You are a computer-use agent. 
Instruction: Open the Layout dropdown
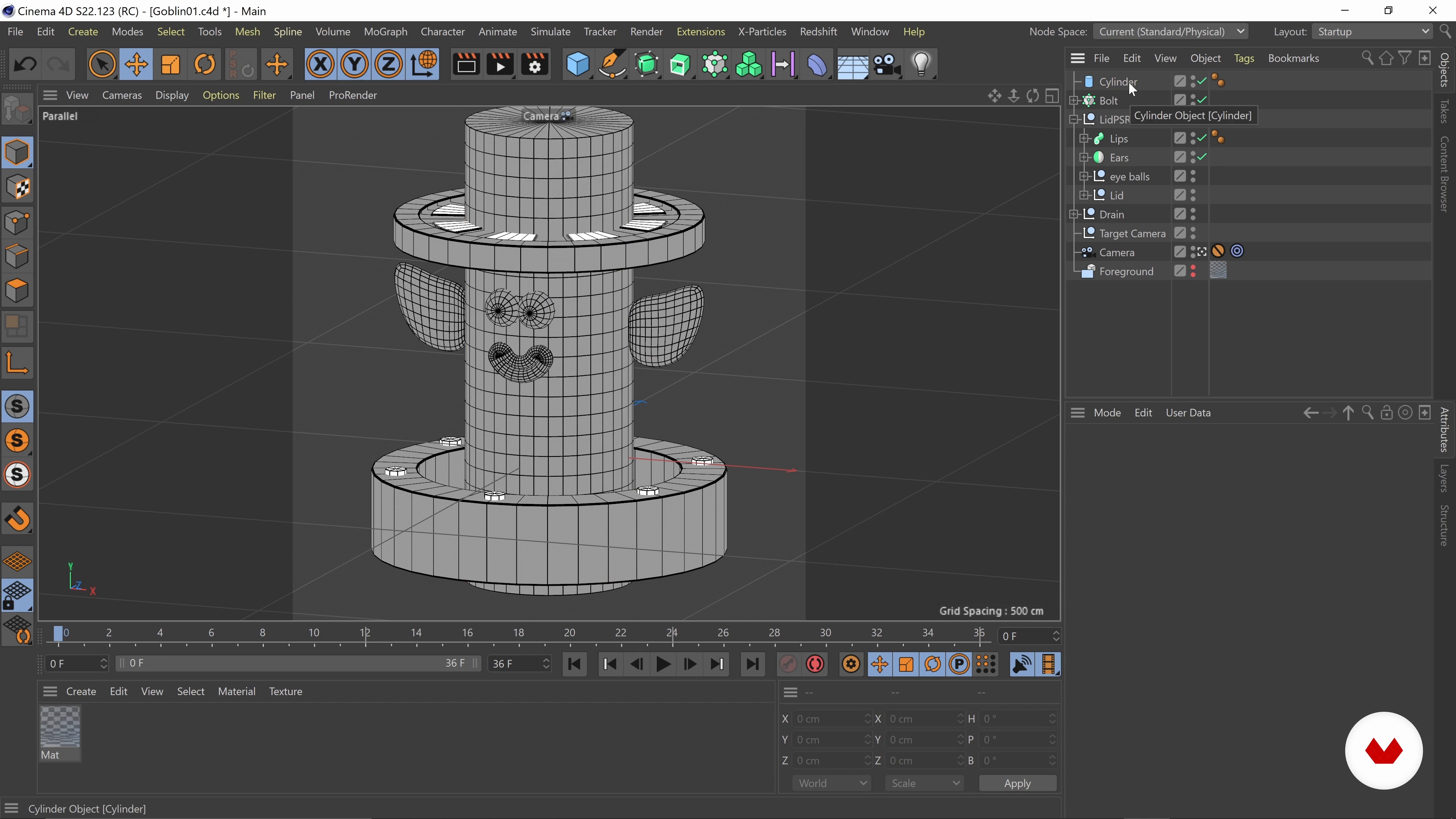point(1373,31)
